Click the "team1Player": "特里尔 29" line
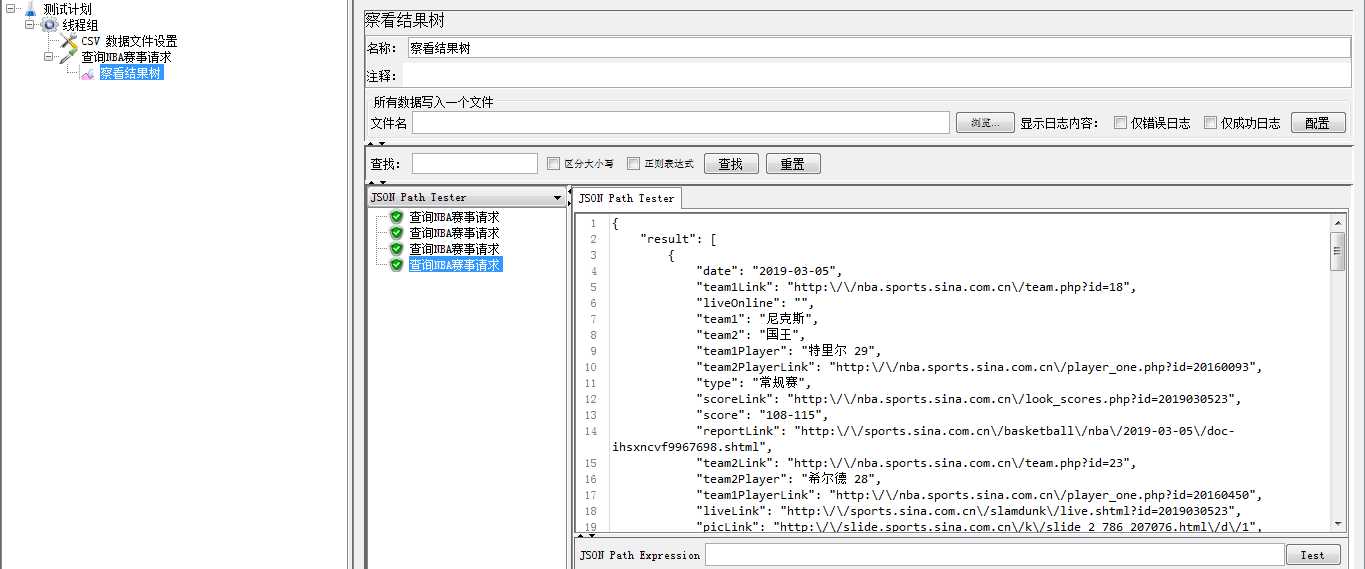The width and height of the screenshot is (1365, 569). 788,351
